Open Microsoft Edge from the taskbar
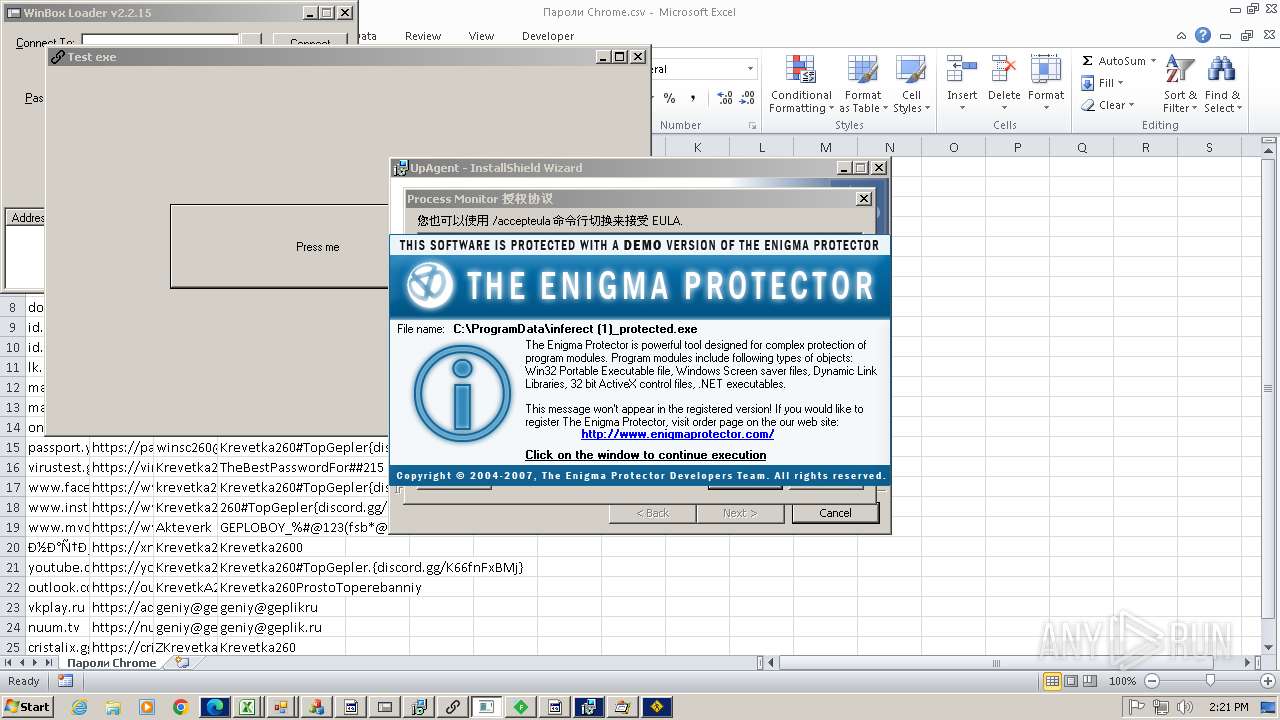This screenshot has width=1280, height=720. pos(215,707)
